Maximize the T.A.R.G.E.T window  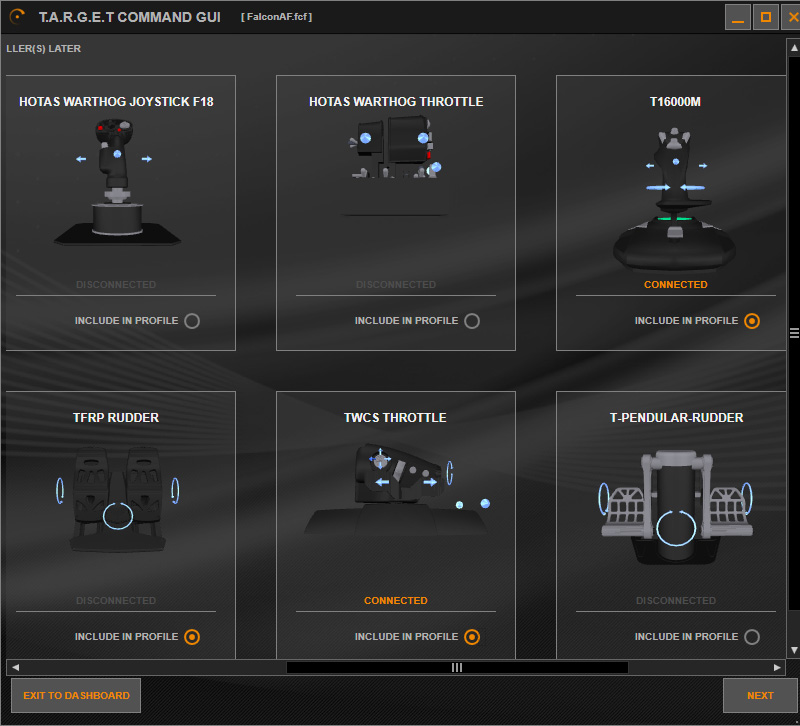coord(766,17)
